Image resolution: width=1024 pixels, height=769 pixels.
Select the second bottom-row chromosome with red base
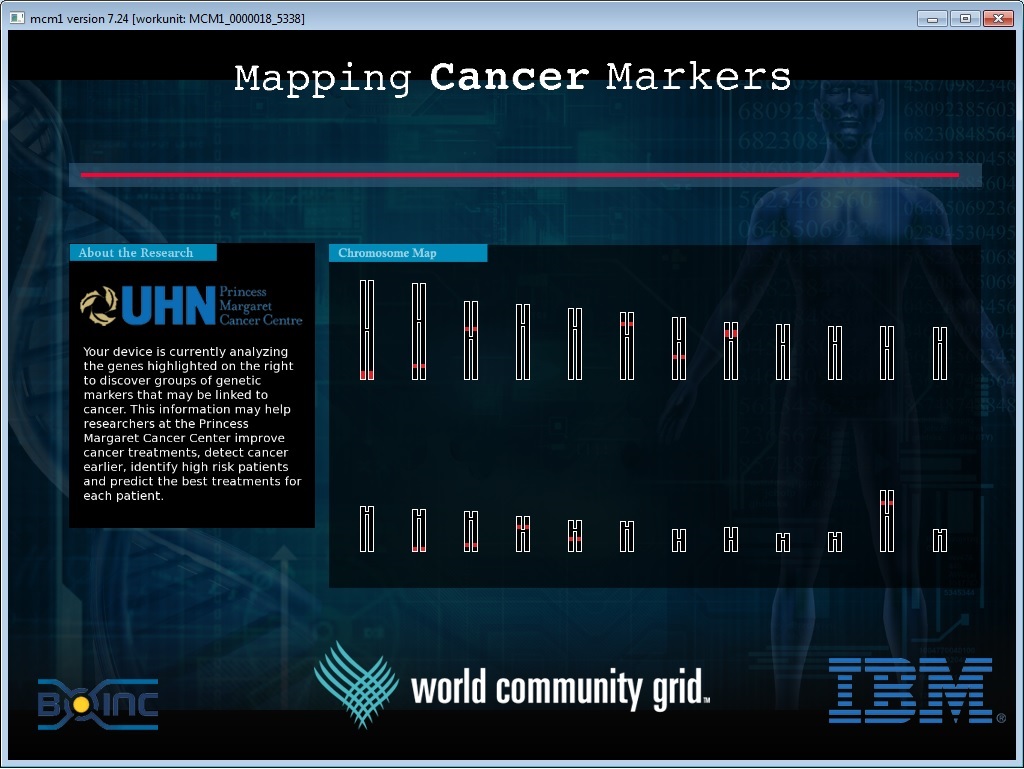(x=419, y=530)
